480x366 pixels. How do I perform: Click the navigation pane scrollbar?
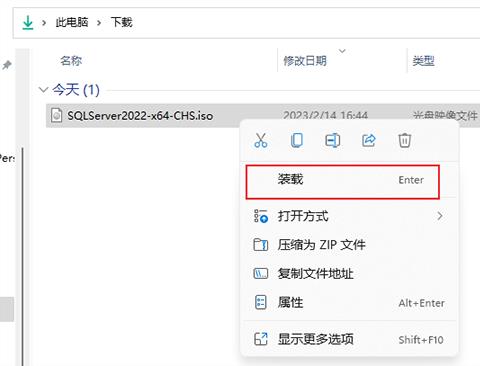click(23, 257)
